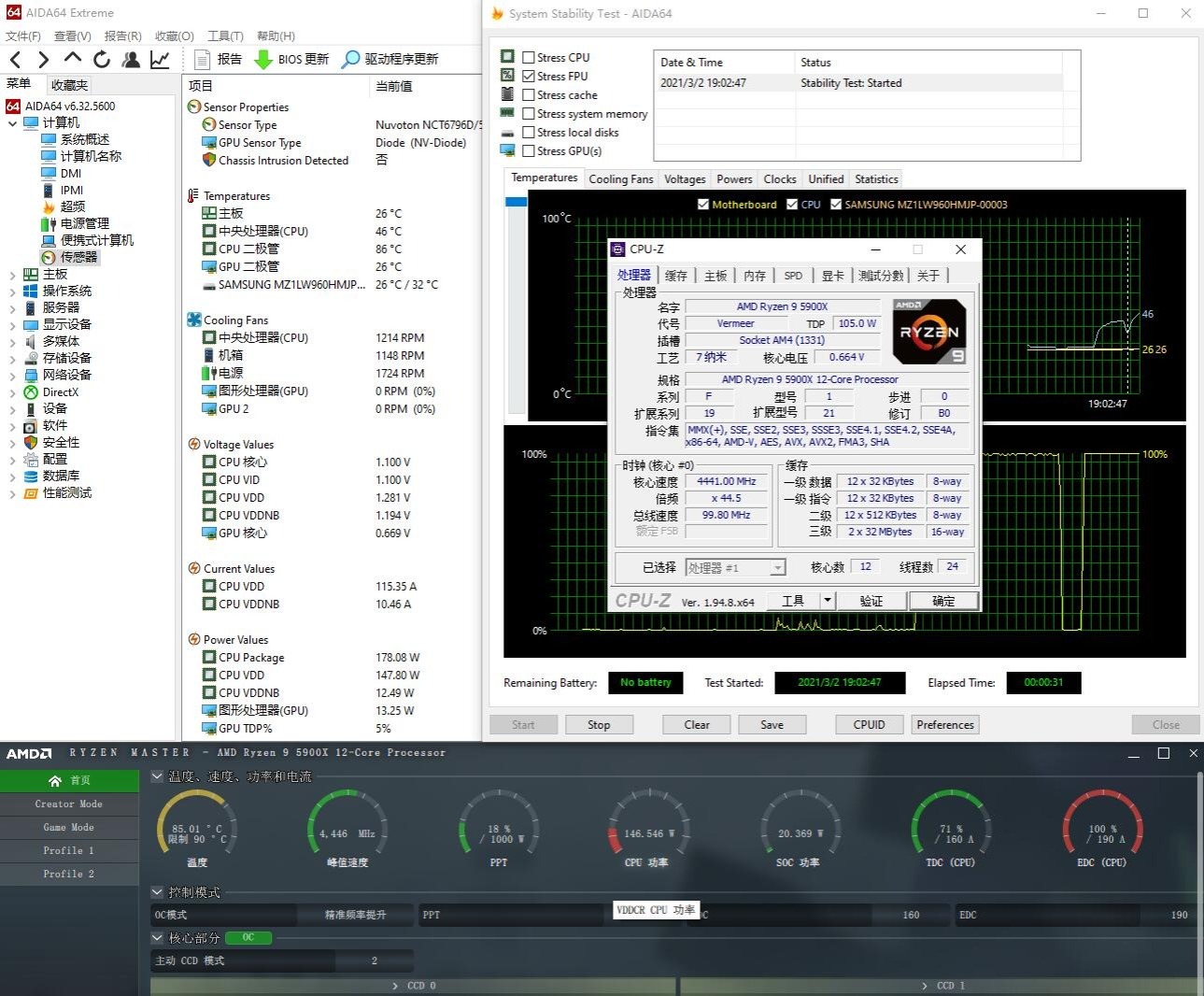This screenshot has width=1204, height=996.
Task: Click the AIDA64 up arrow toolbar icon
Action: 73,59
